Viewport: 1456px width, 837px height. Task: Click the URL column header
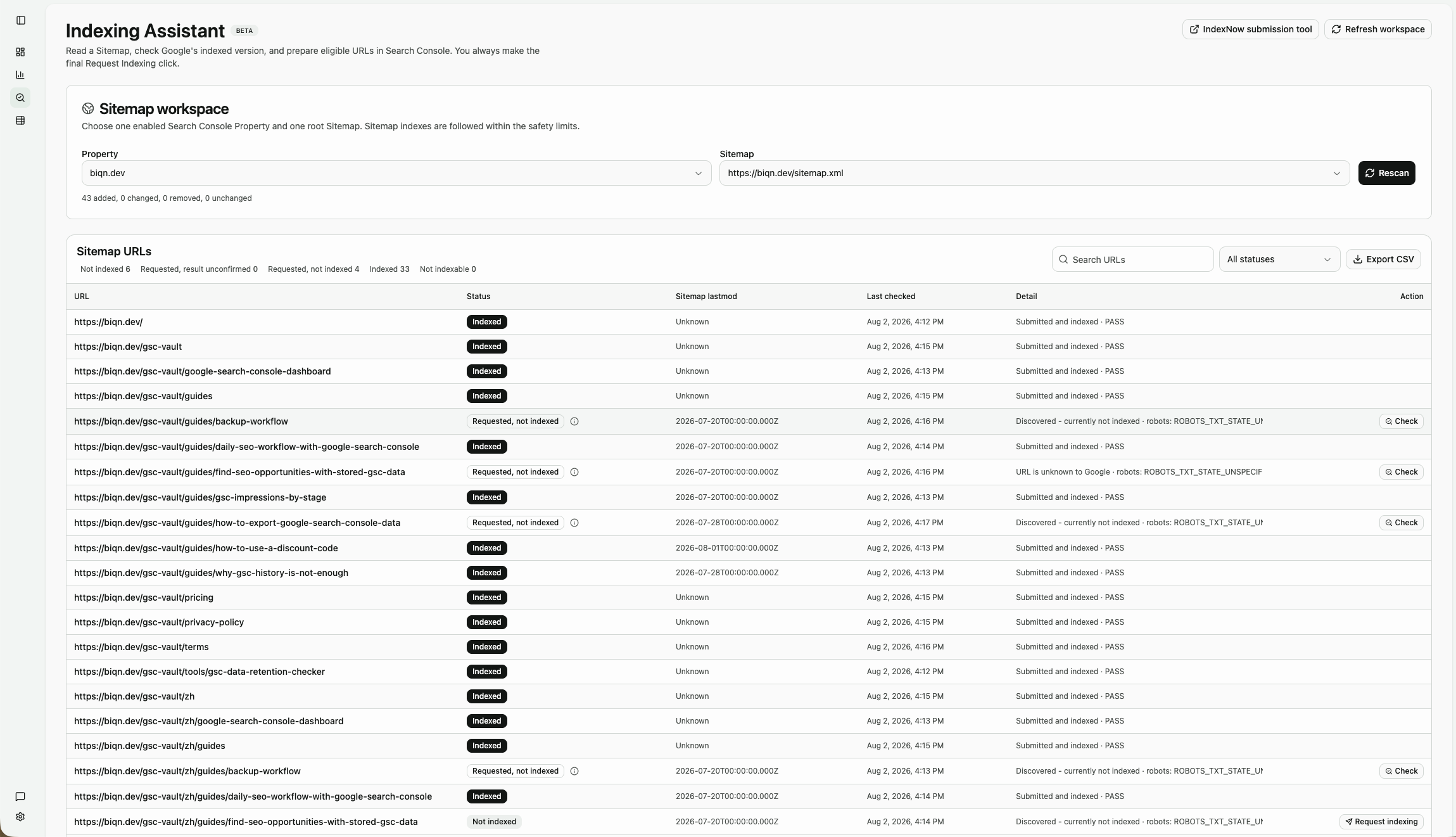click(82, 297)
